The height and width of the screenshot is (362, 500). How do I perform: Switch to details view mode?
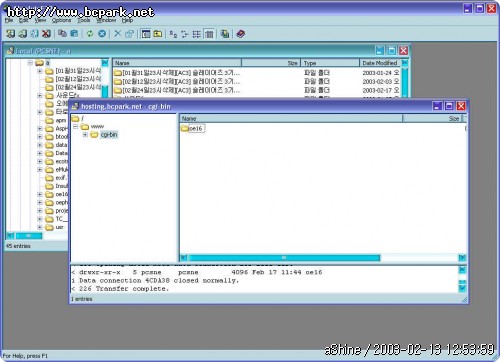pyautogui.click(x=209, y=34)
